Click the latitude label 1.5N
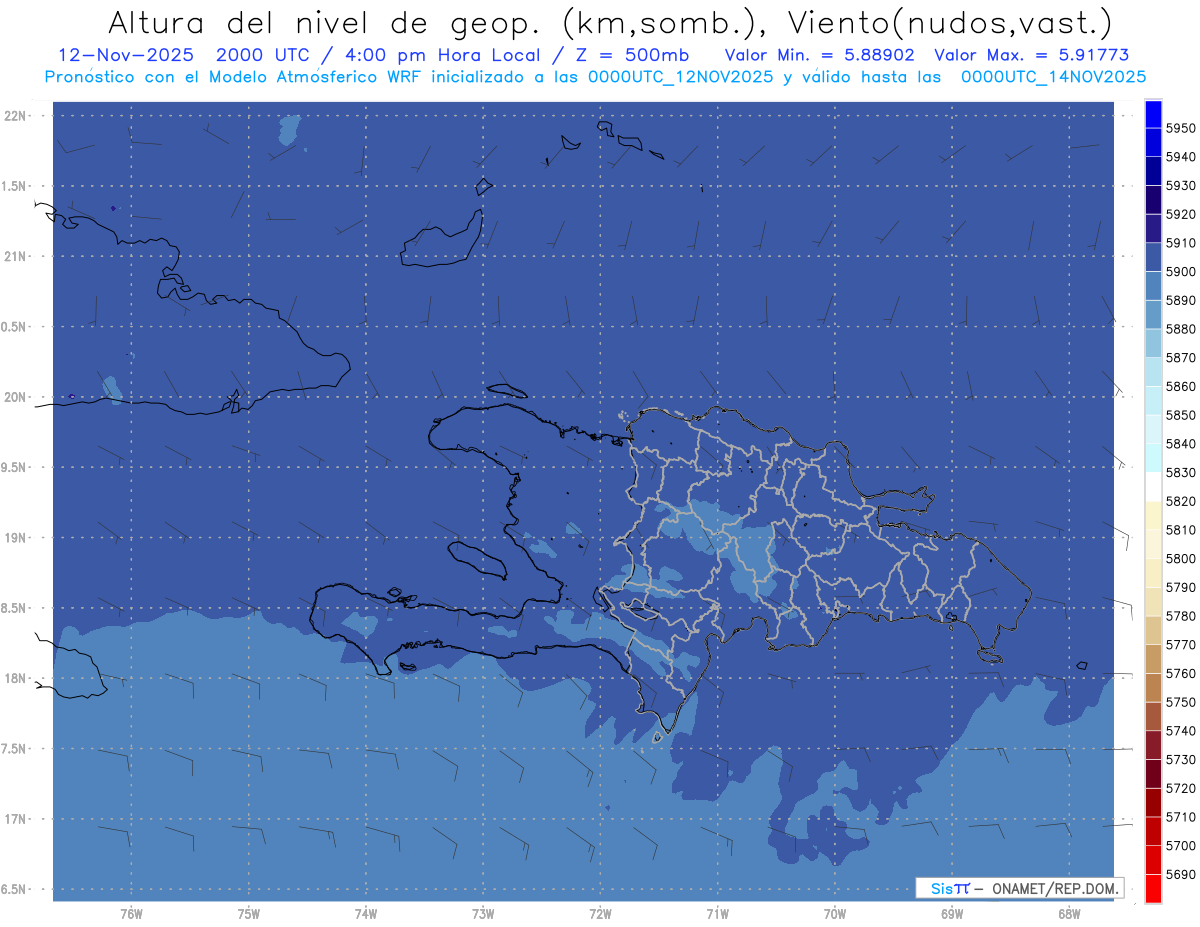The width and height of the screenshot is (1200, 927). coord(13,186)
